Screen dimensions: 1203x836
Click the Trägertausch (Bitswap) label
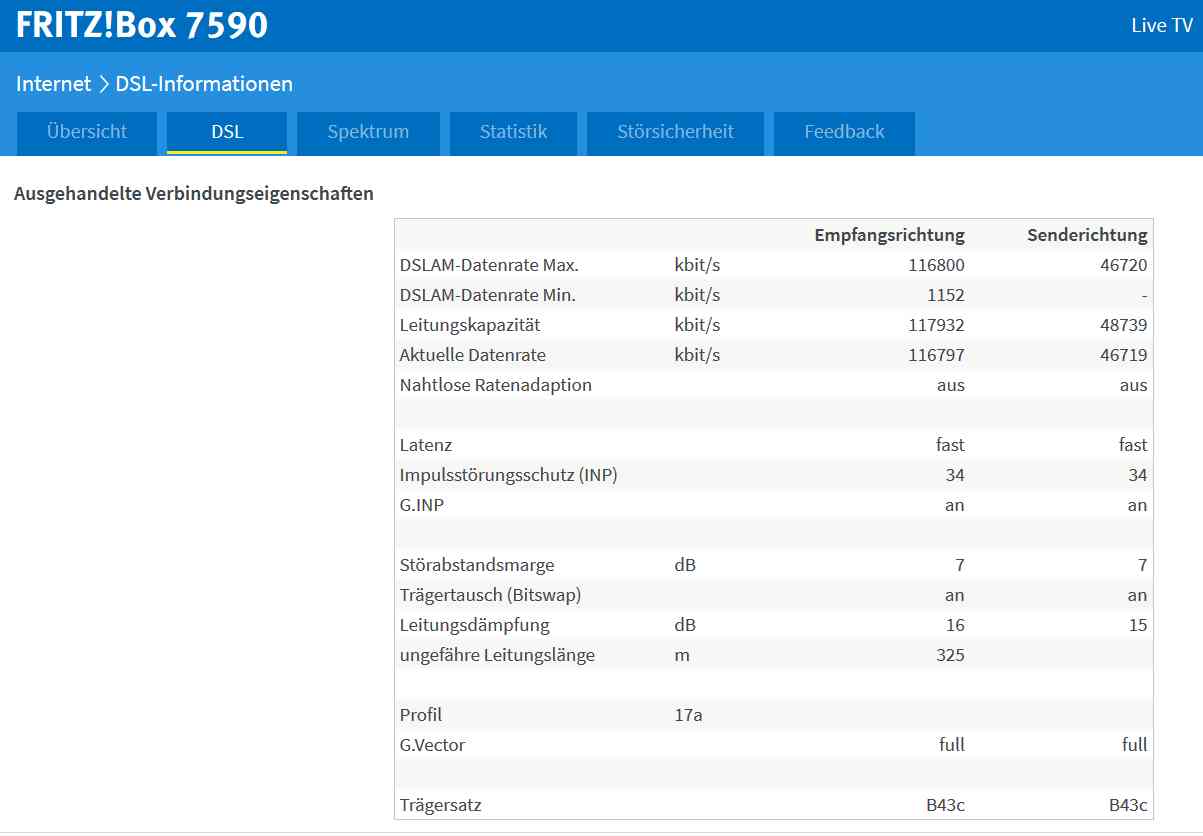click(x=491, y=595)
